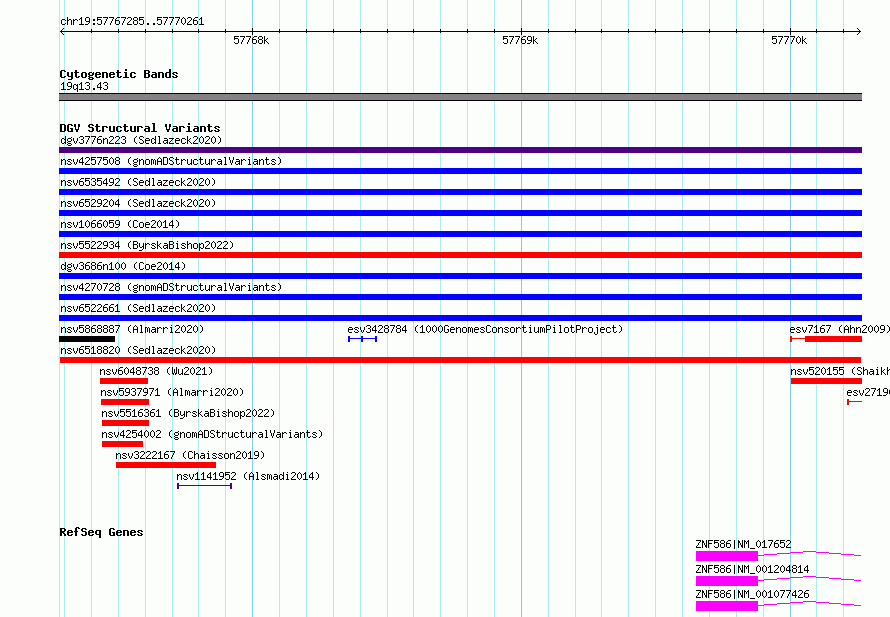This screenshot has width=890, height=617.
Task: Click the nsv3222167 (Chaisson2019) red bar
Action: click(x=166, y=465)
